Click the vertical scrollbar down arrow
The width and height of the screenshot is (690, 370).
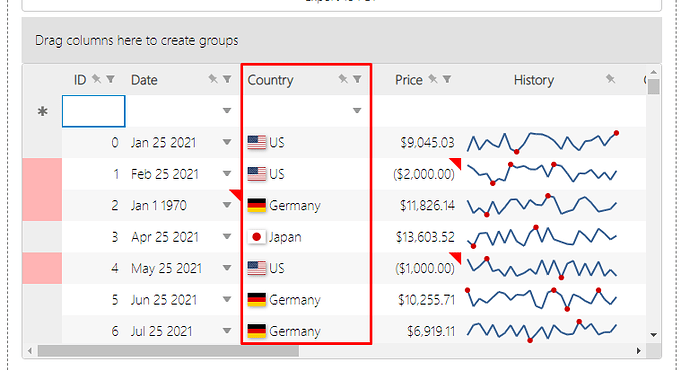(654, 335)
